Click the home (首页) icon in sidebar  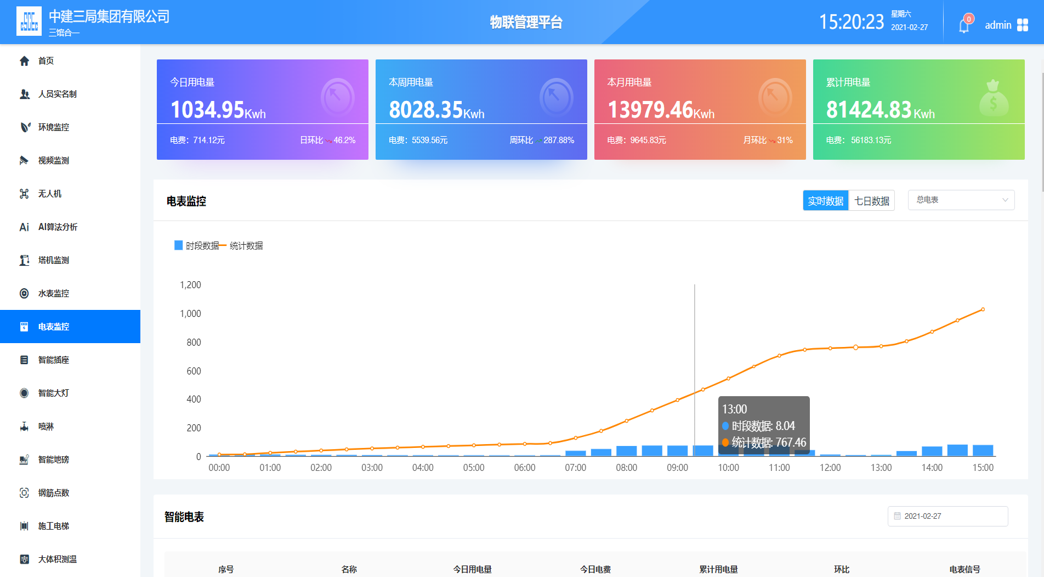[24, 61]
